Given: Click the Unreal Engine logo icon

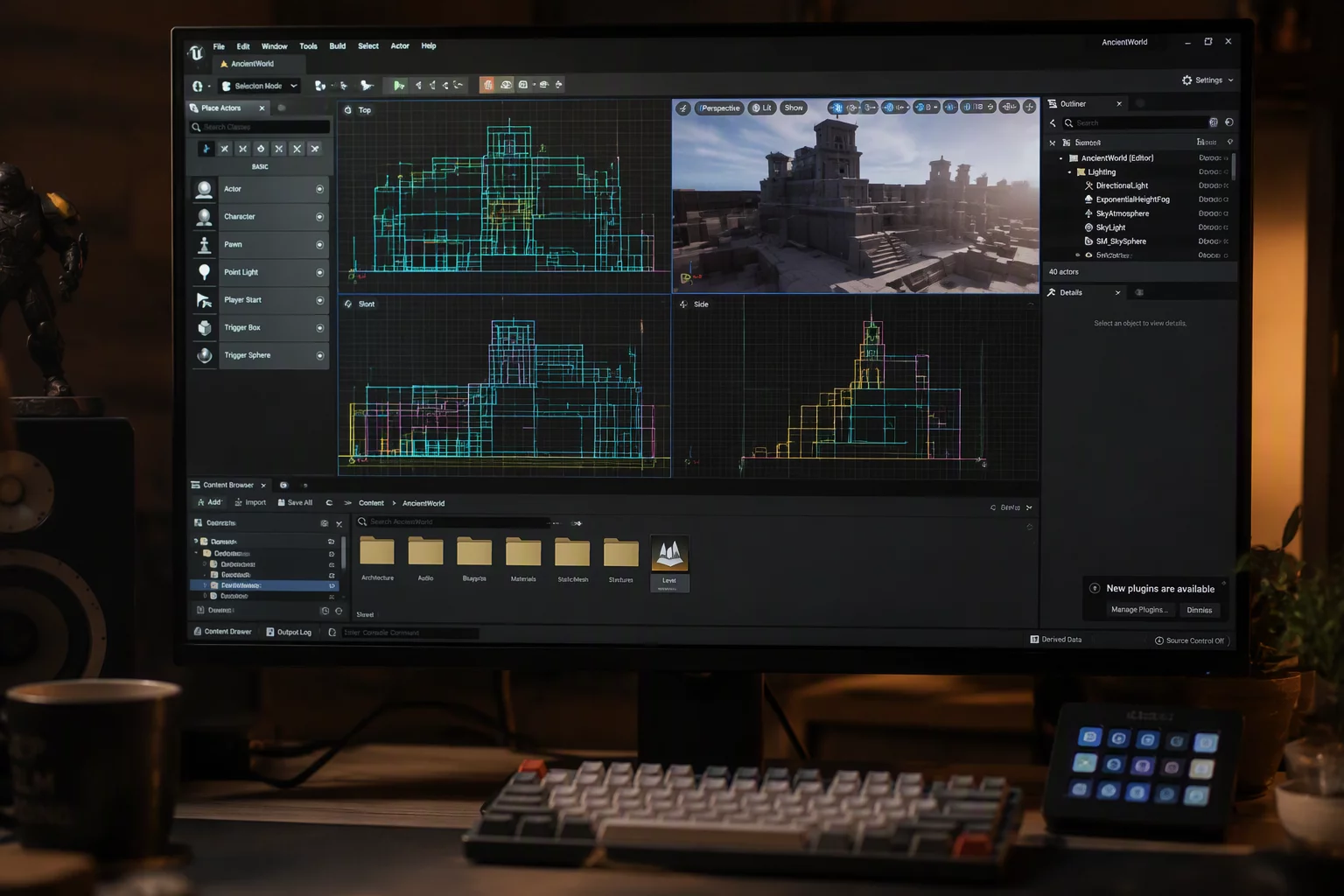Looking at the screenshot, I should 196,52.
